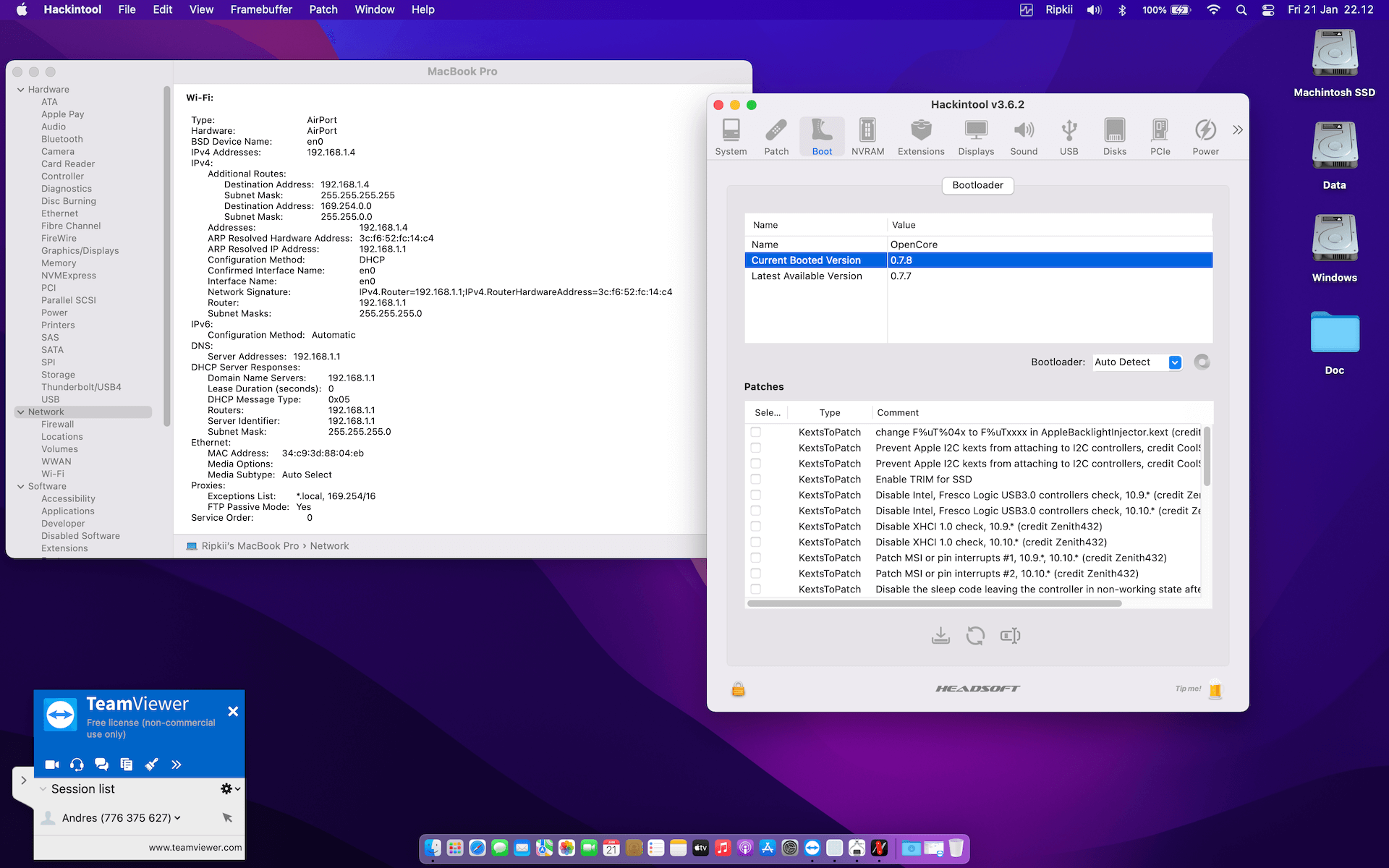This screenshot has width=1389, height=868.
Task: Open the Disks section in Hackintool
Action: pyautogui.click(x=1115, y=137)
